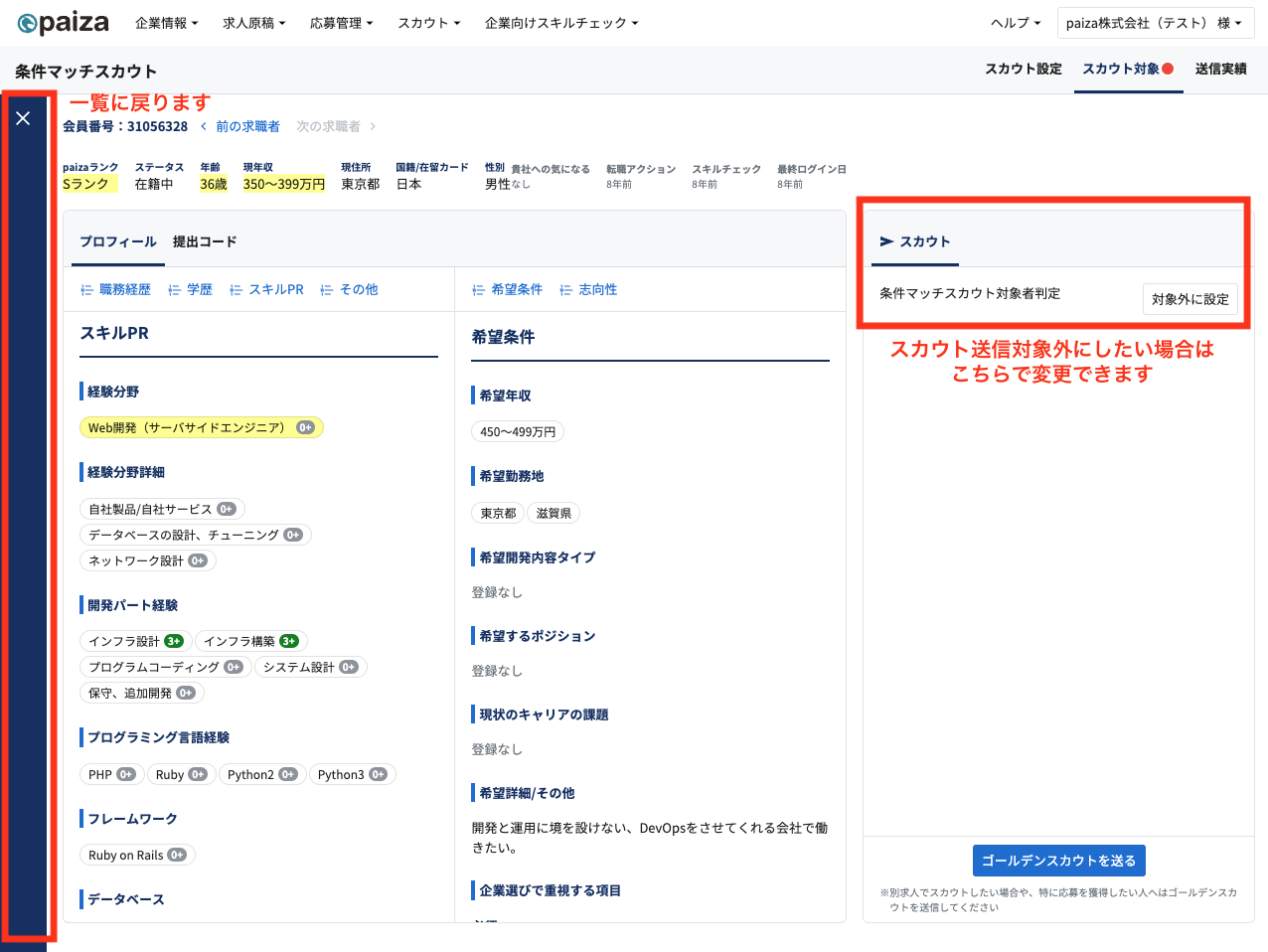Click the paiza logo
The width and height of the screenshot is (1268, 952).
point(64,23)
